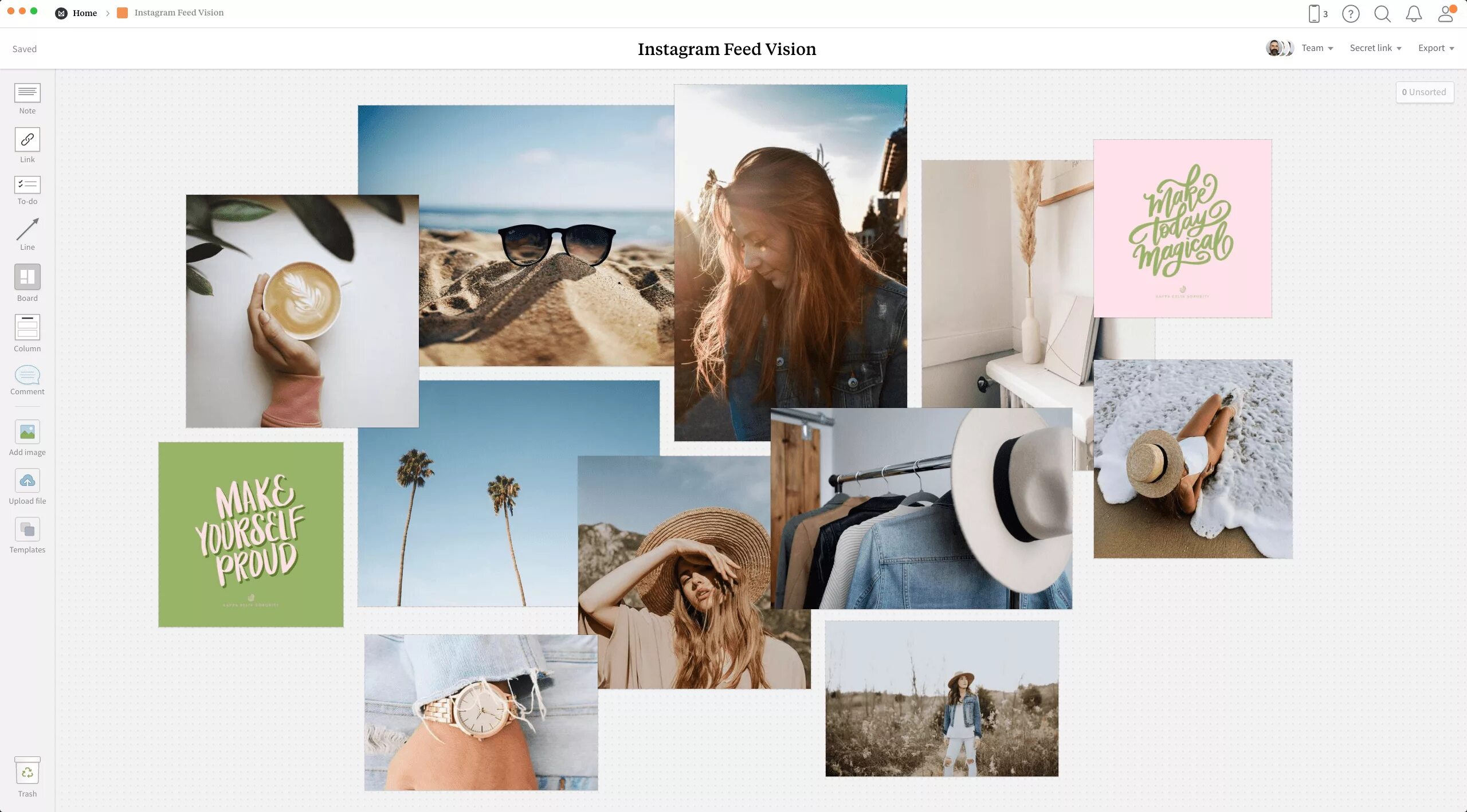1467x812 pixels.
Task: Select the Link tool icon
Action: [27, 140]
